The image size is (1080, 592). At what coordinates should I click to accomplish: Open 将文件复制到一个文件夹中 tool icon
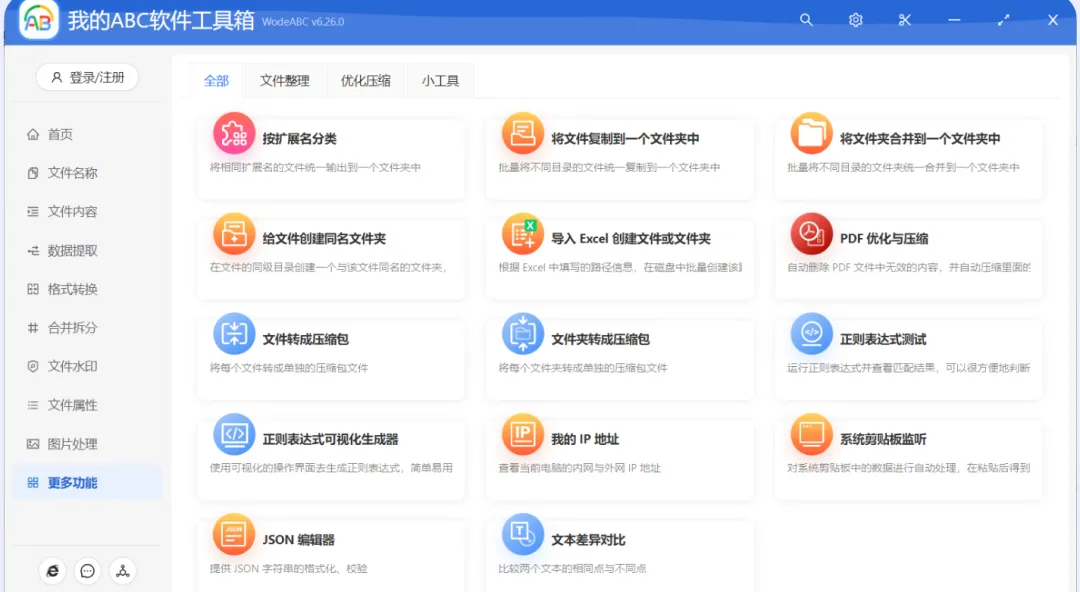point(523,133)
